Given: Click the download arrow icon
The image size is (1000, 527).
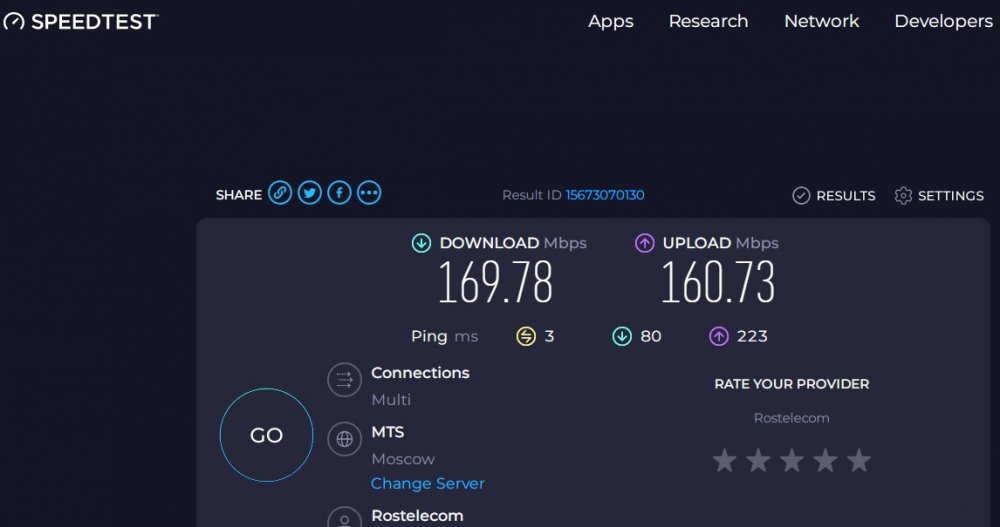Looking at the screenshot, I should (x=422, y=243).
